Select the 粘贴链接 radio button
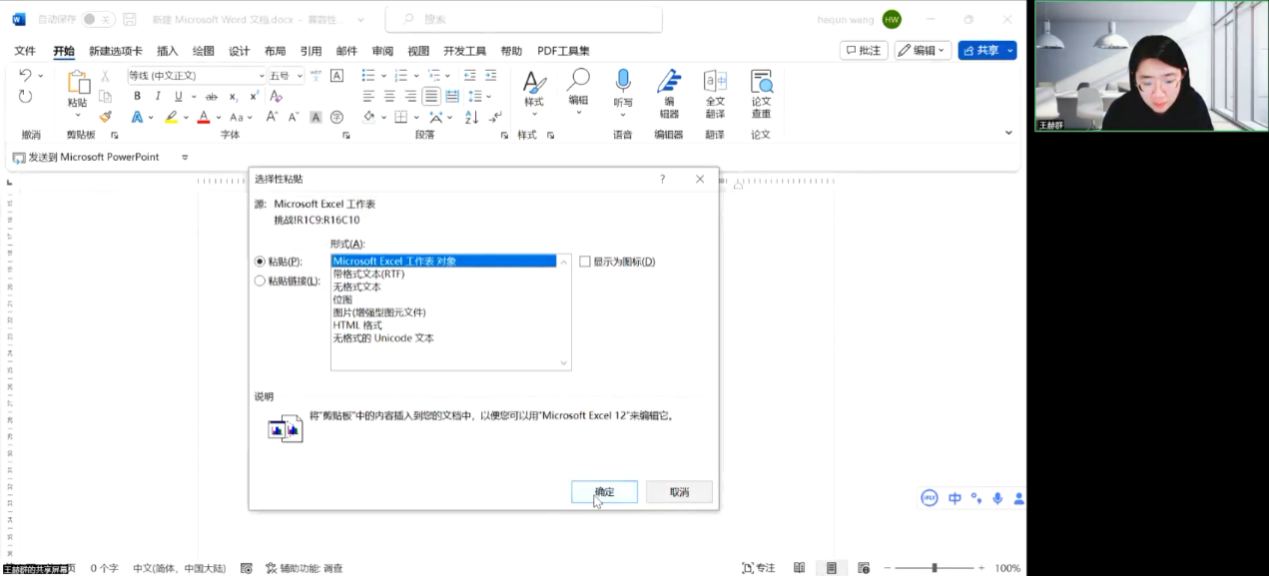Screen dimensions: 1269x576 (x=260, y=279)
